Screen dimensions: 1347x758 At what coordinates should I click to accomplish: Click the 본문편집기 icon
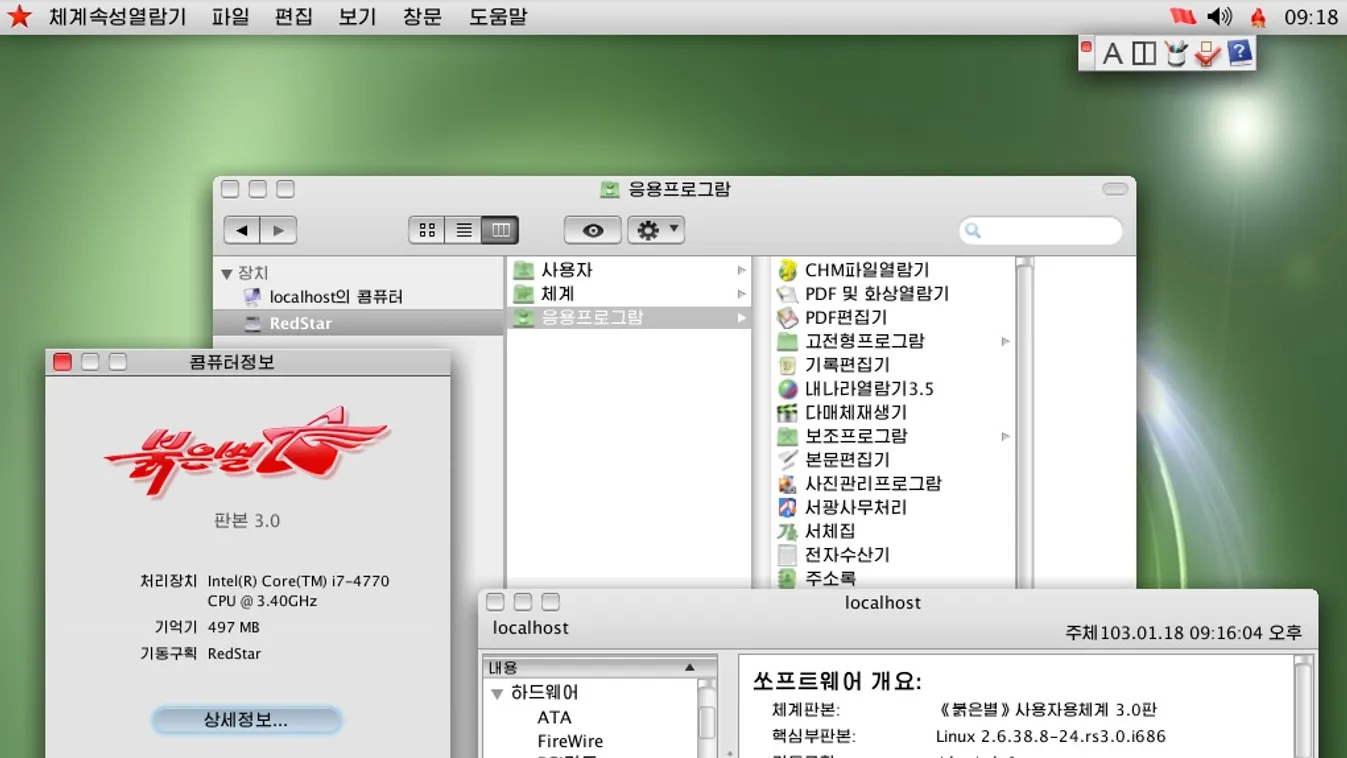tap(788, 460)
